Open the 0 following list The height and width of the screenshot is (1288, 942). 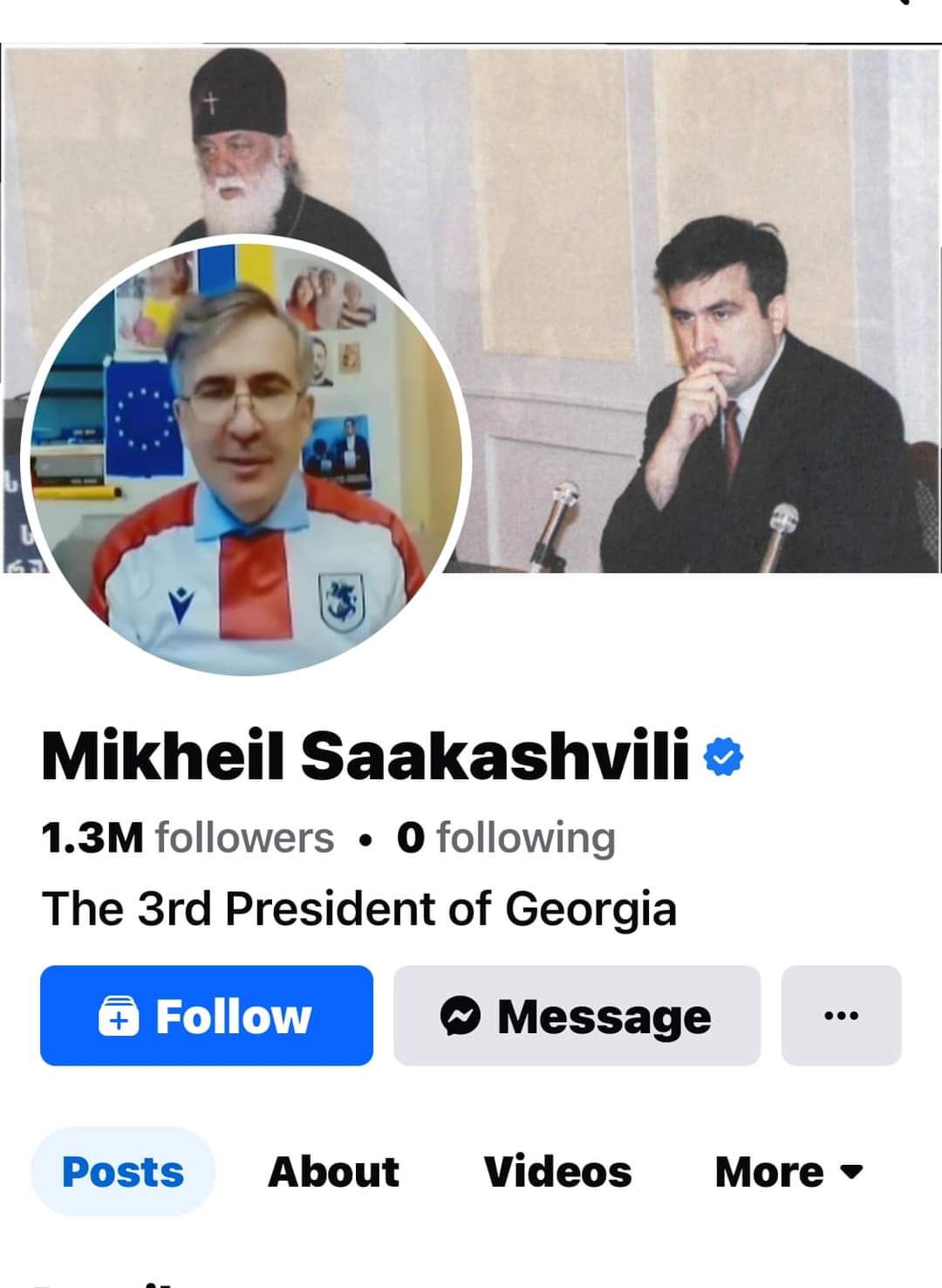[x=506, y=838]
